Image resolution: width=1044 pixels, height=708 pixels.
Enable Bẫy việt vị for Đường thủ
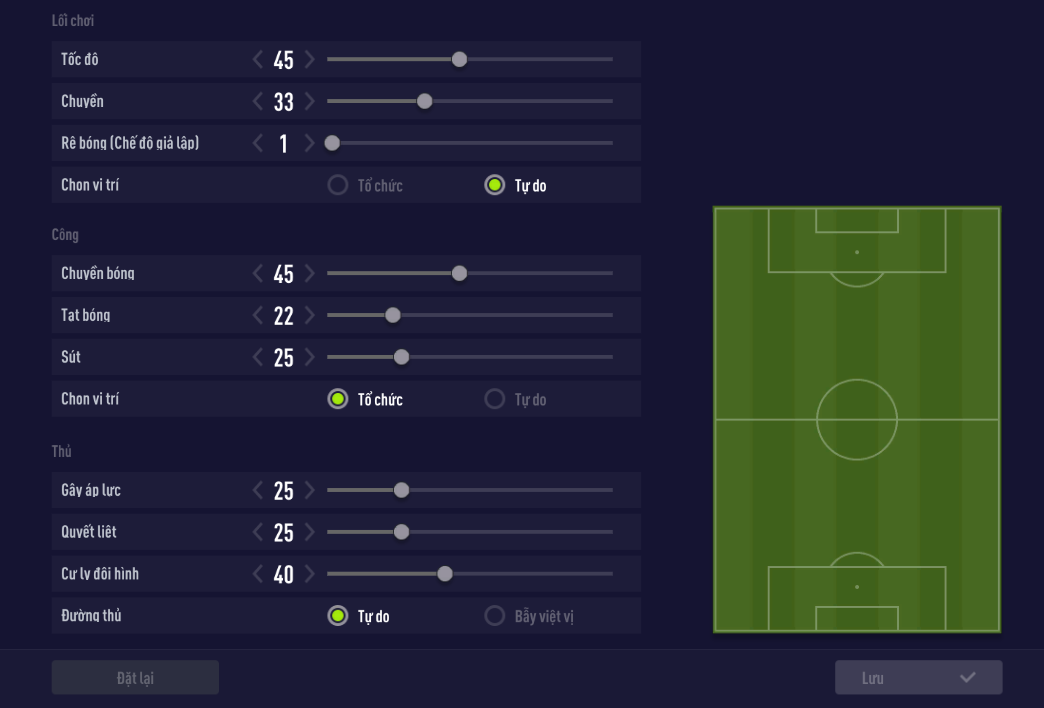coord(494,616)
